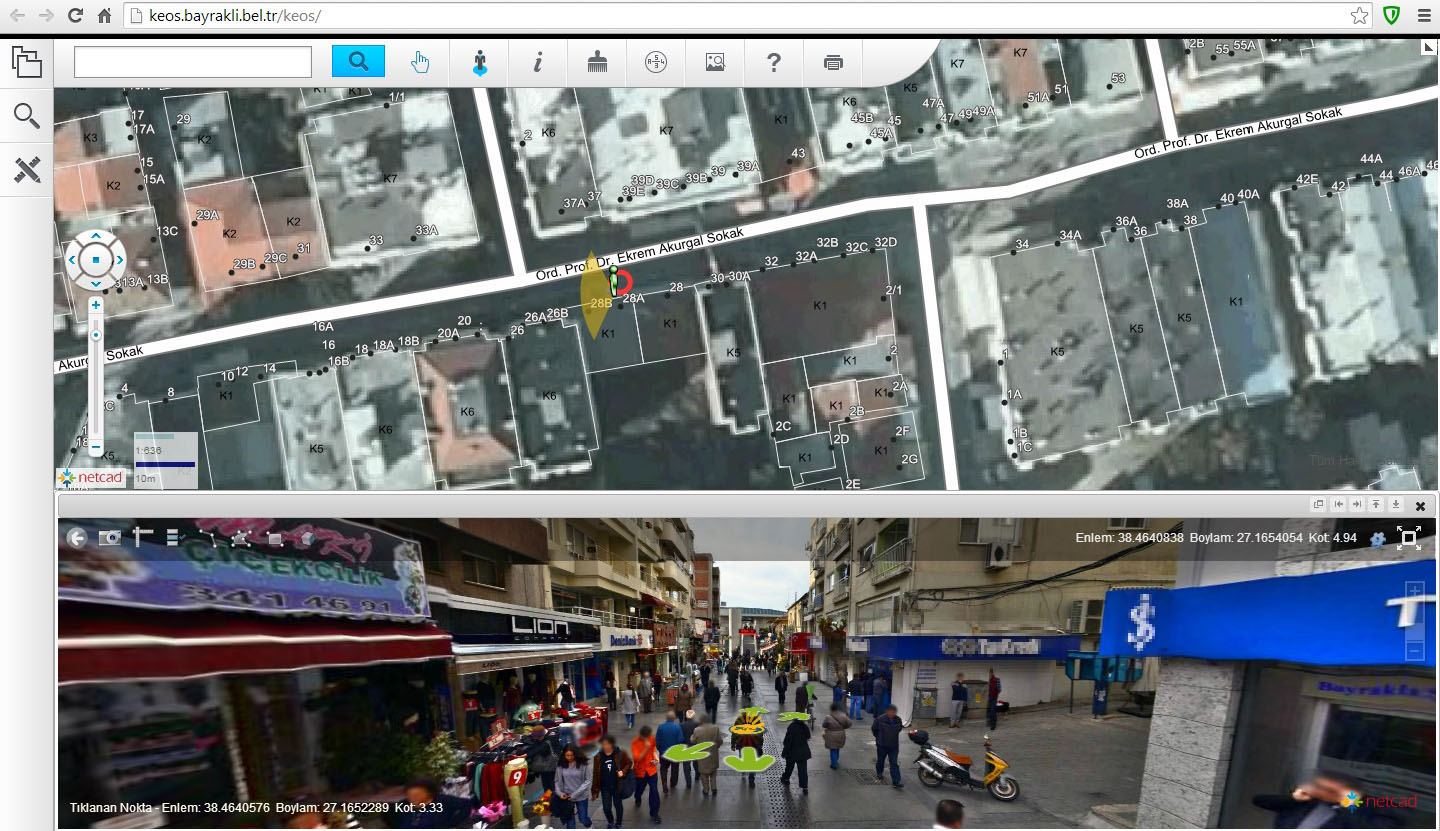Open the help question mark
The height and width of the screenshot is (831, 1440).
click(x=773, y=62)
